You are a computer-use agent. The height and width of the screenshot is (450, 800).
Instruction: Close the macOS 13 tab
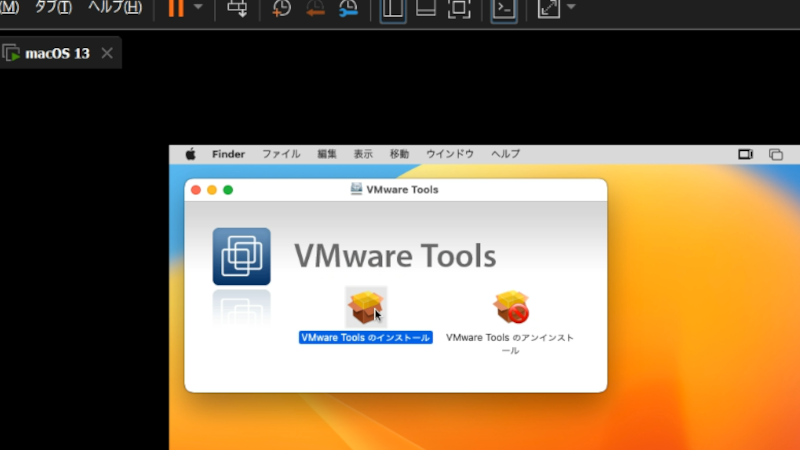tap(107, 53)
